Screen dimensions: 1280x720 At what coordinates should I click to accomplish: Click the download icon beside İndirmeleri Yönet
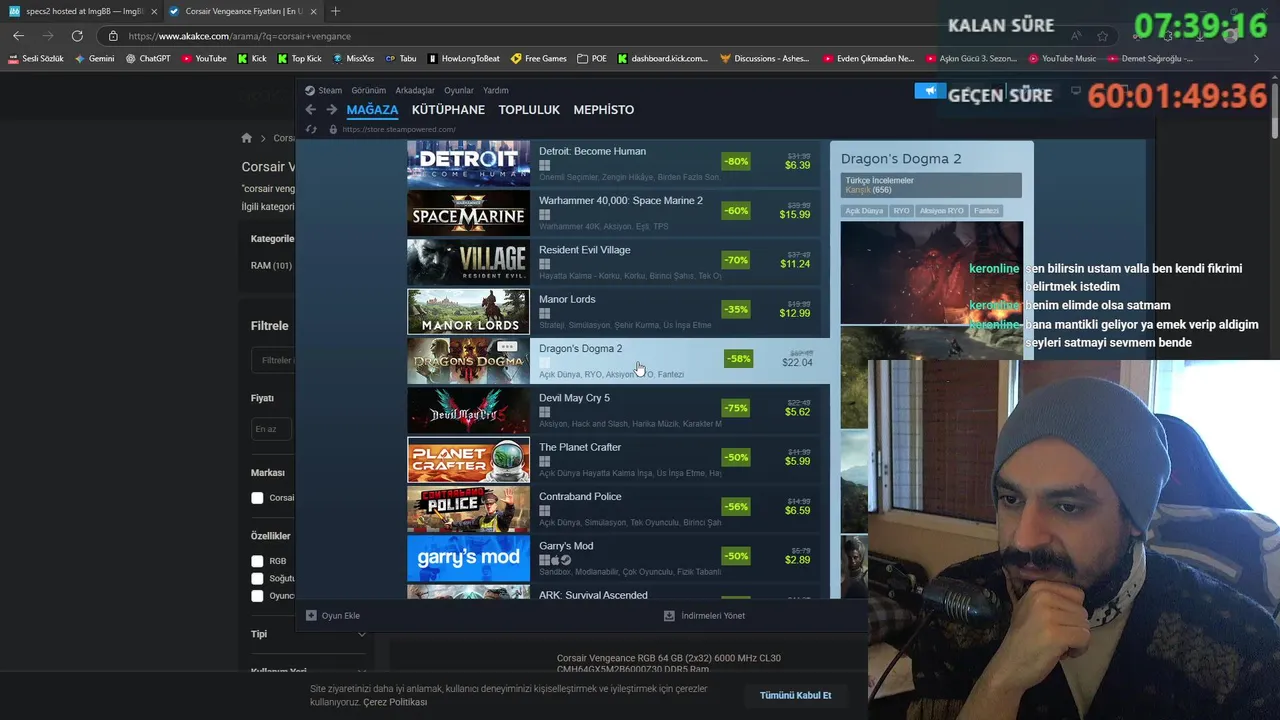pos(669,616)
